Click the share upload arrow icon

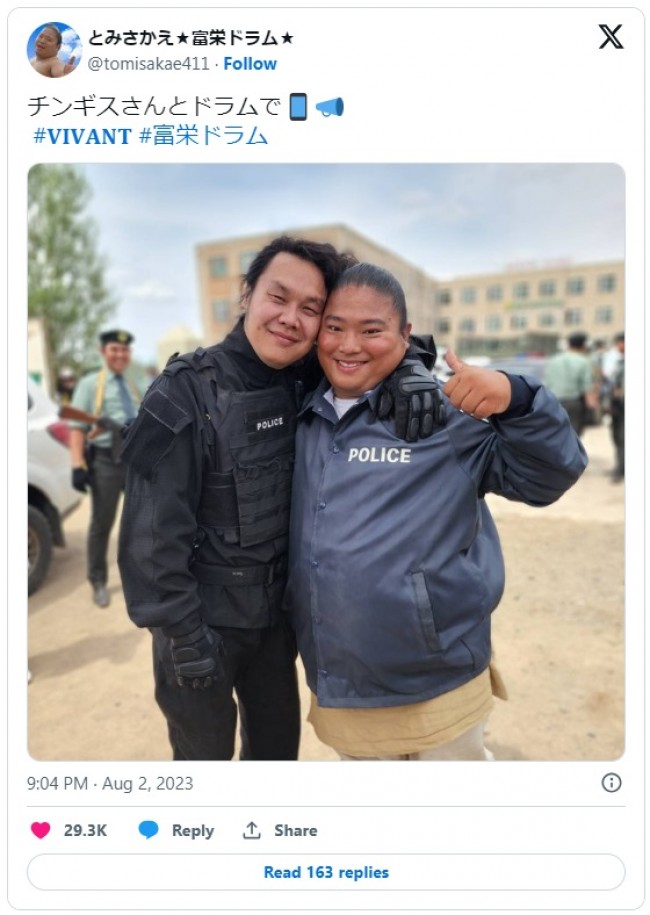pyautogui.click(x=251, y=830)
